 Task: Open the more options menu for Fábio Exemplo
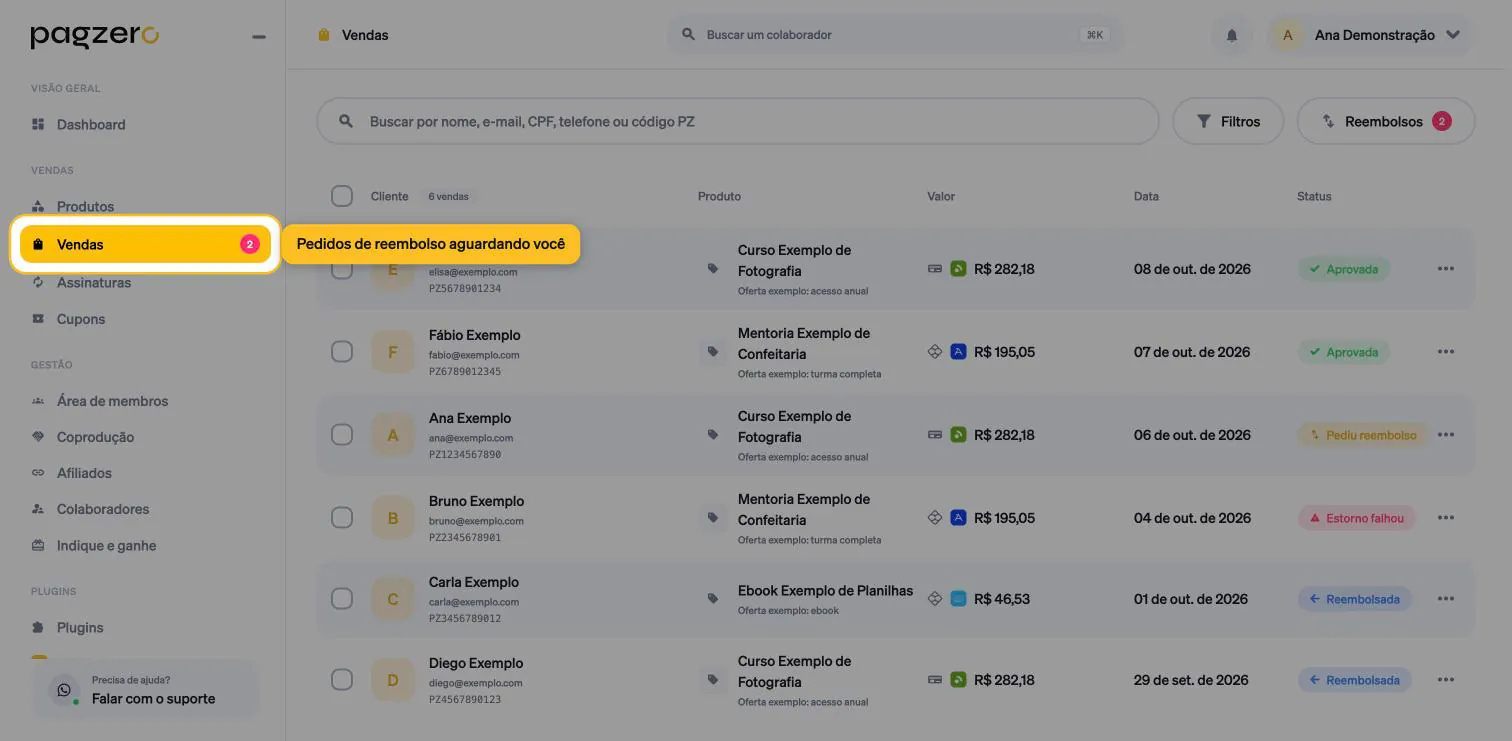[1446, 352]
